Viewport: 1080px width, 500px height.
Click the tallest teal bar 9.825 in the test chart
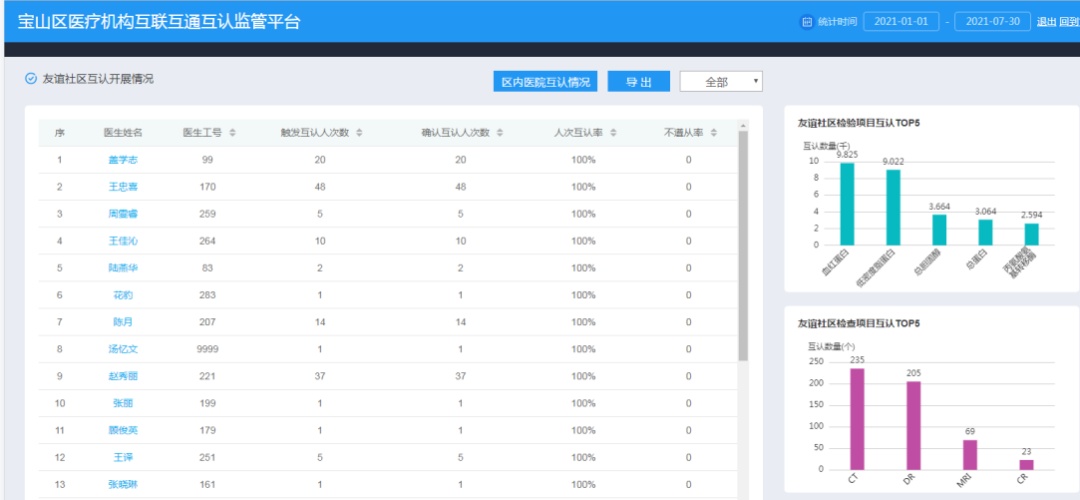tap(847, 203)
